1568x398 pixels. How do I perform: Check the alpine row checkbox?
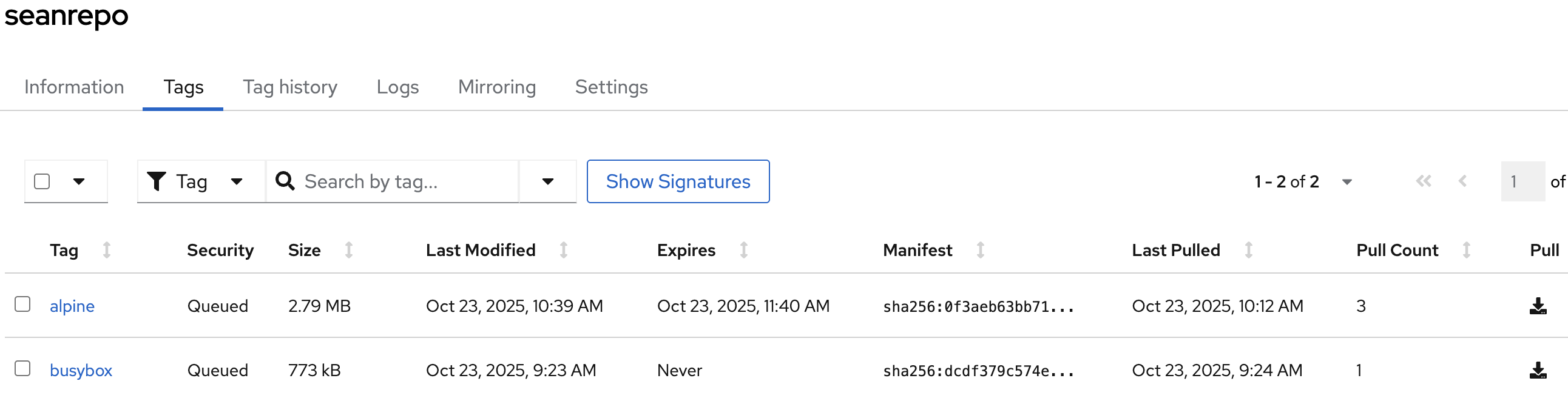point(22,305)
